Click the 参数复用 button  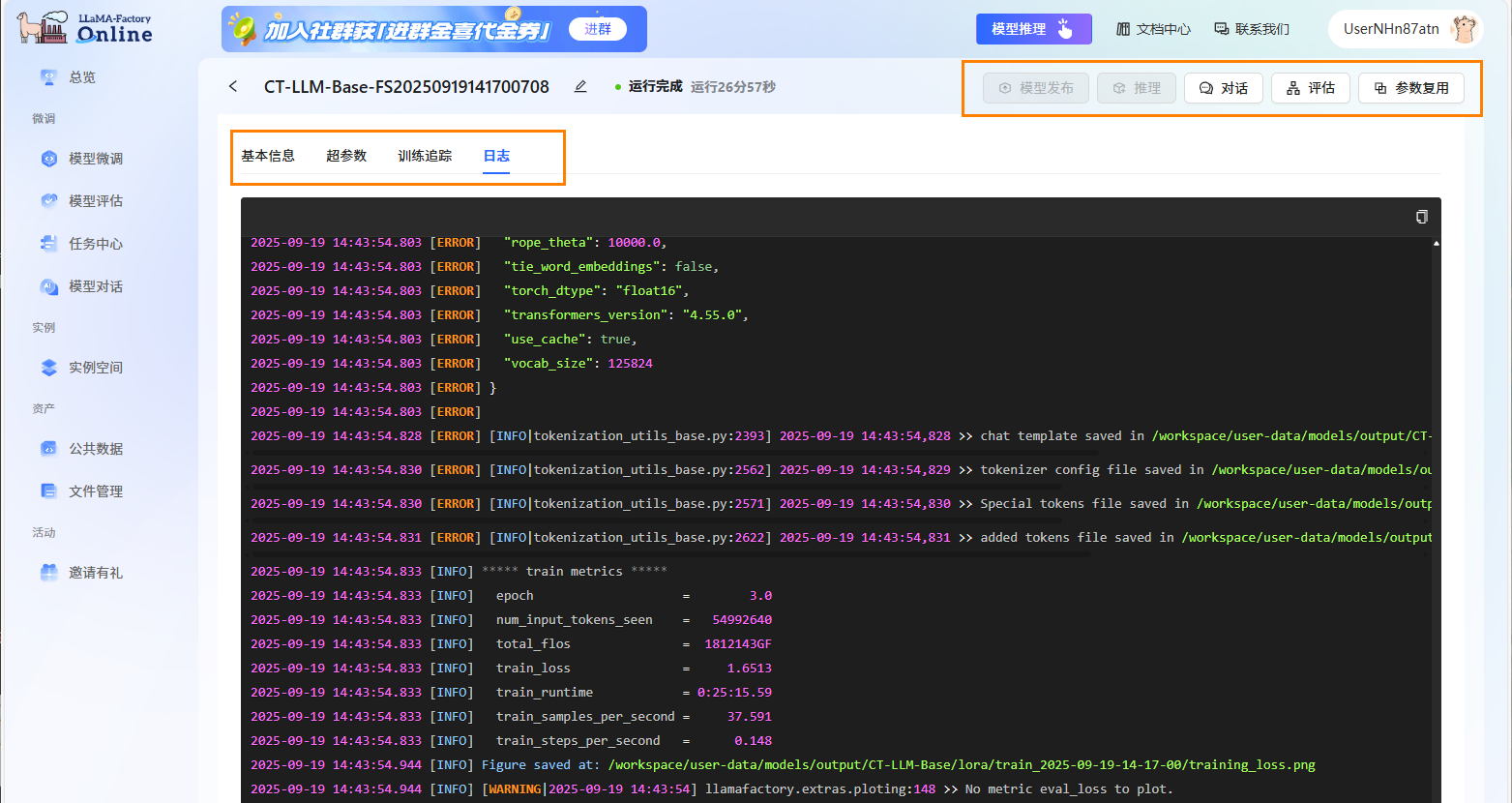pos(1410,88)
